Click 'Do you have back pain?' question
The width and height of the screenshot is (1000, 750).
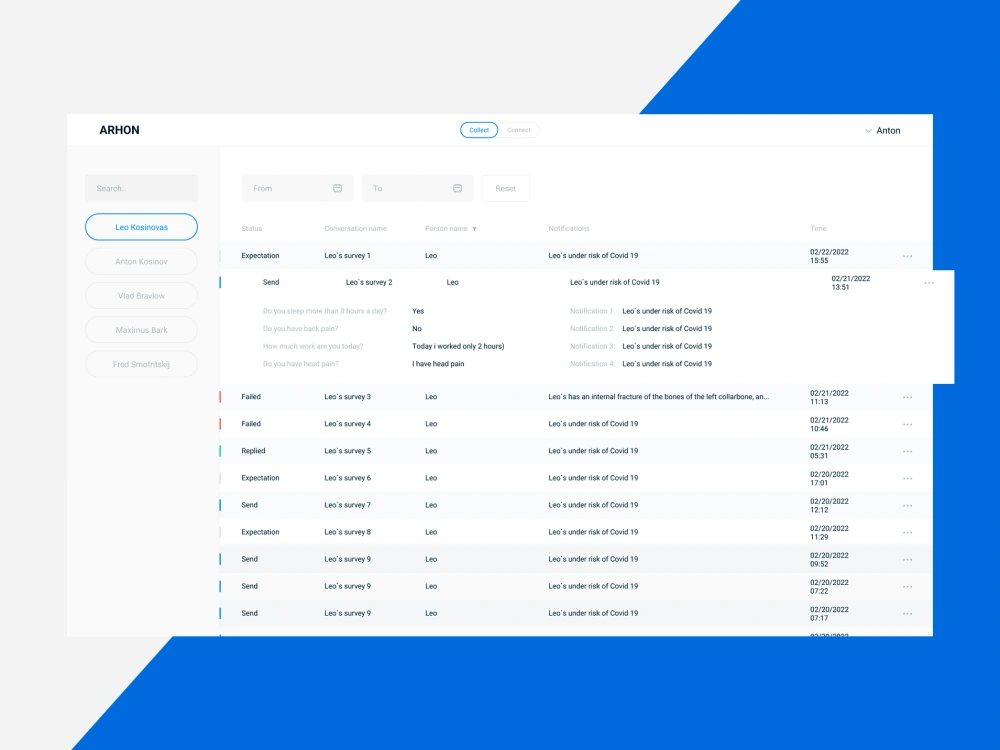coord(300,328)
